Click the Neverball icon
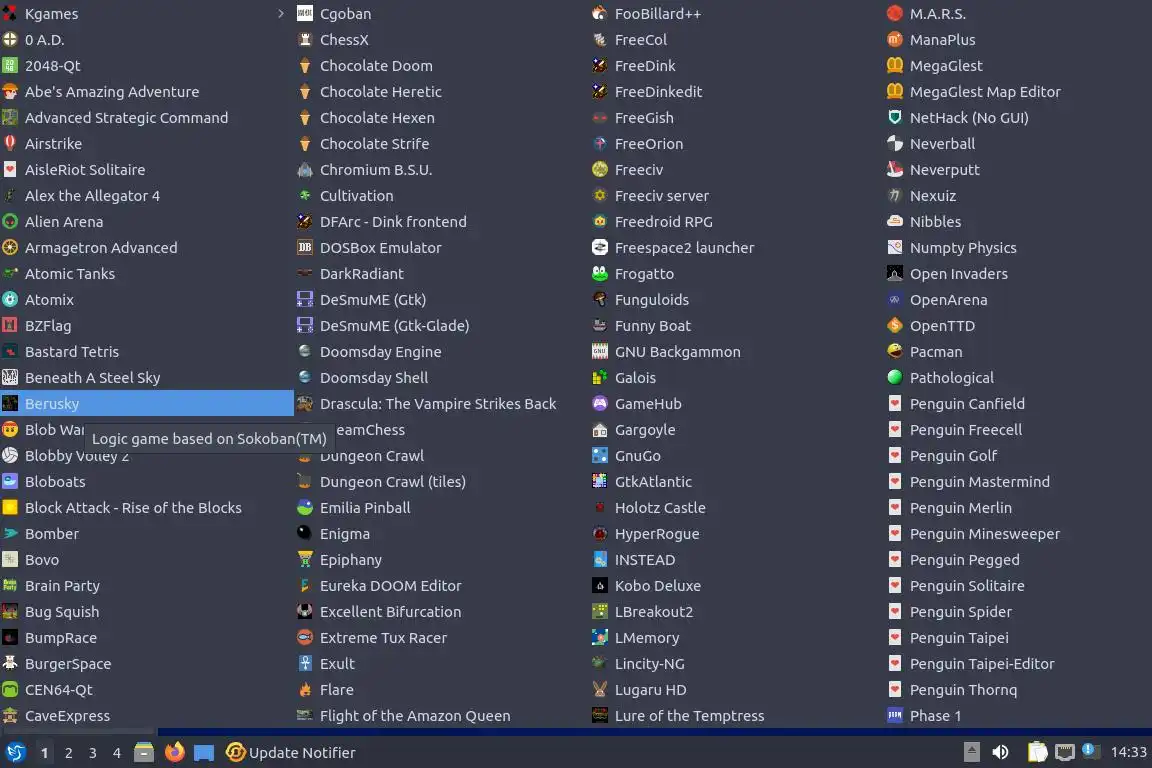Viewport: 1152px width, 768px height. tap(895, 143)
